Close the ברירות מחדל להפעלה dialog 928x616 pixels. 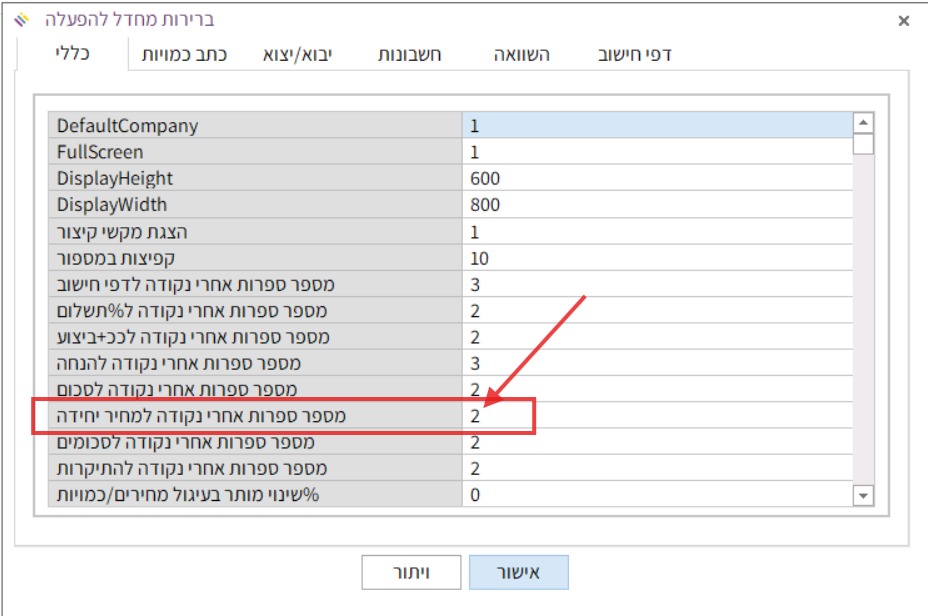coord(903,20)
